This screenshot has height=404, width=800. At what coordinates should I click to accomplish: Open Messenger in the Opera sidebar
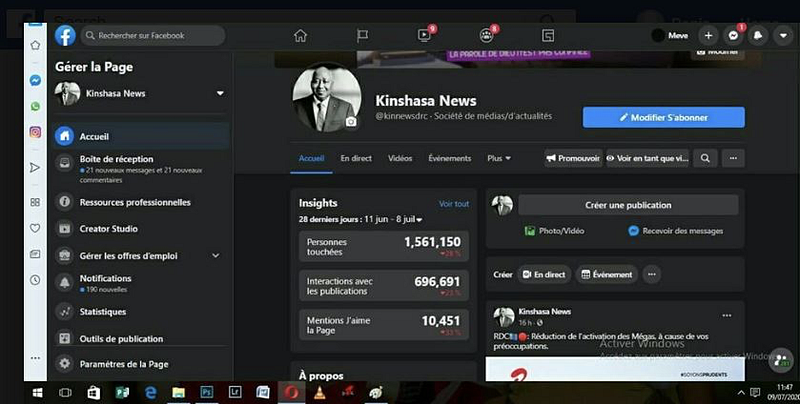click(35, 81)
